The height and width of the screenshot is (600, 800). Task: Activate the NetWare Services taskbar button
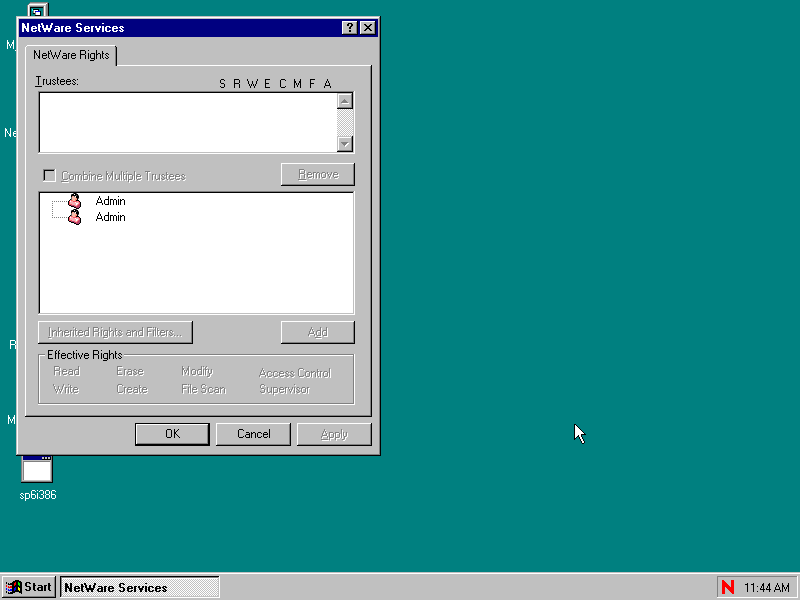tap(140, 587)
